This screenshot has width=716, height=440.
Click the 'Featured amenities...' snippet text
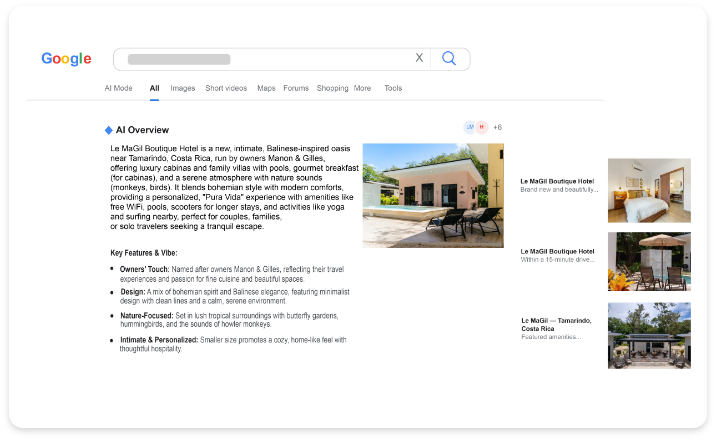pyautogui.click(x=551, y=337)
